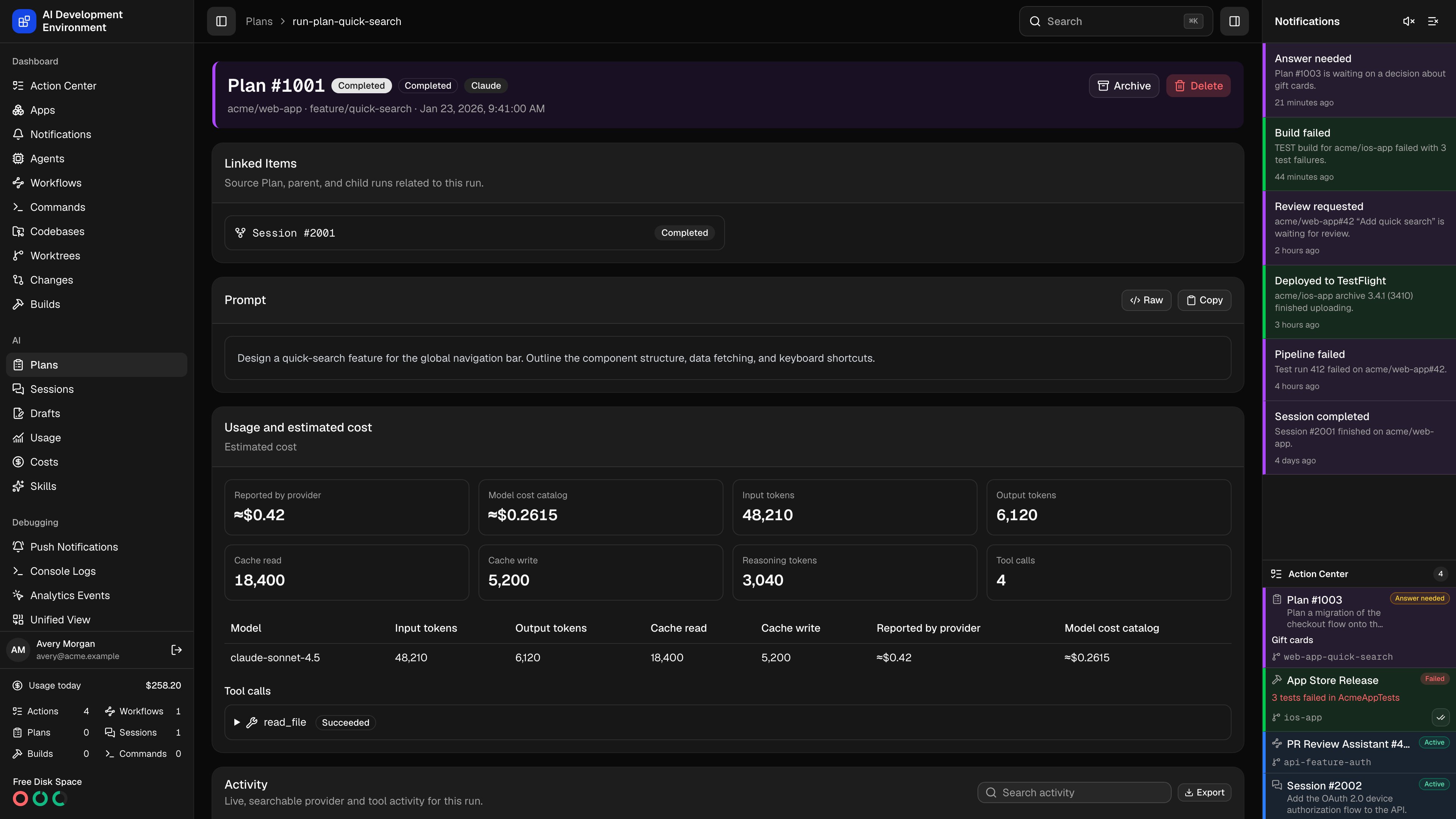Open Action Center in sidebar
1456x819 pixels.
(97, 86)
